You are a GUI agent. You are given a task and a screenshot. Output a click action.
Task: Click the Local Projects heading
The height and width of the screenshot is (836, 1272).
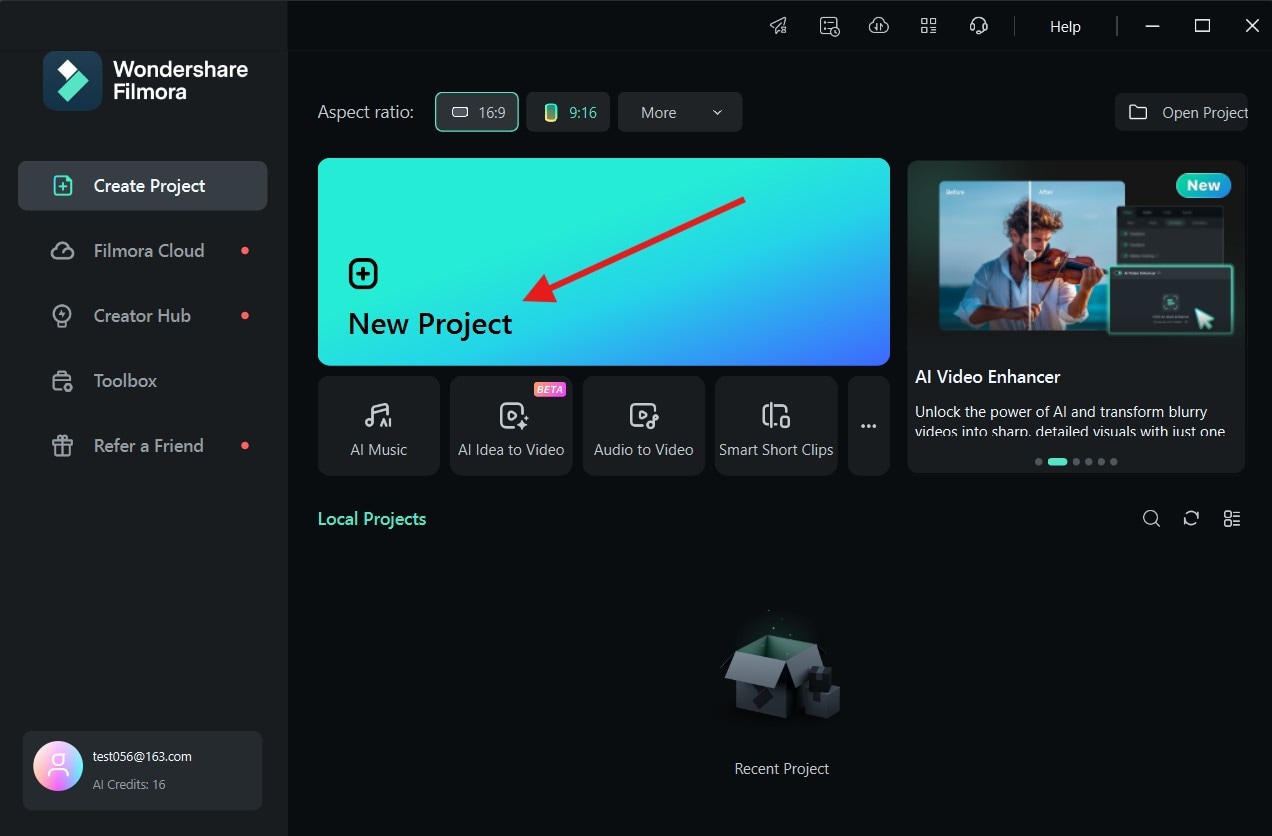[372, 519]
